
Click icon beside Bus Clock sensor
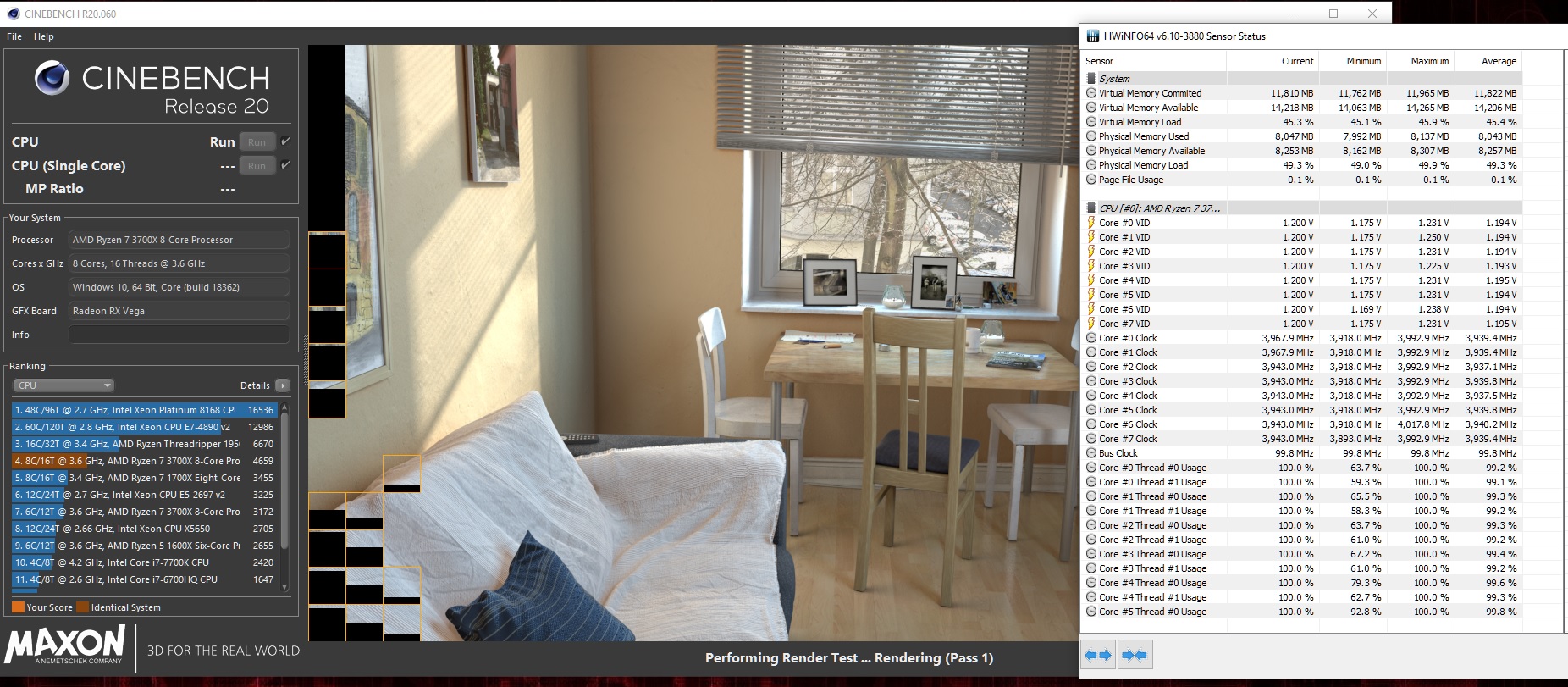[x=1091, y=453]
